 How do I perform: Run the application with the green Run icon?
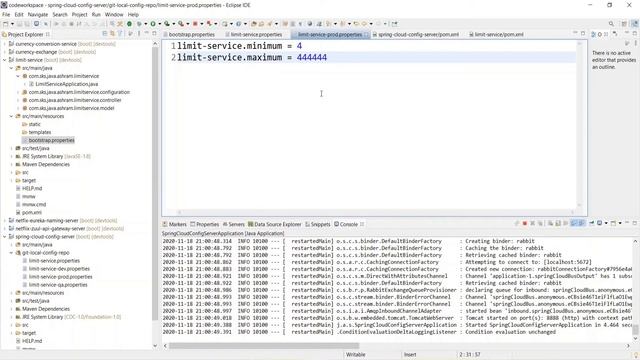click(153, 24)
